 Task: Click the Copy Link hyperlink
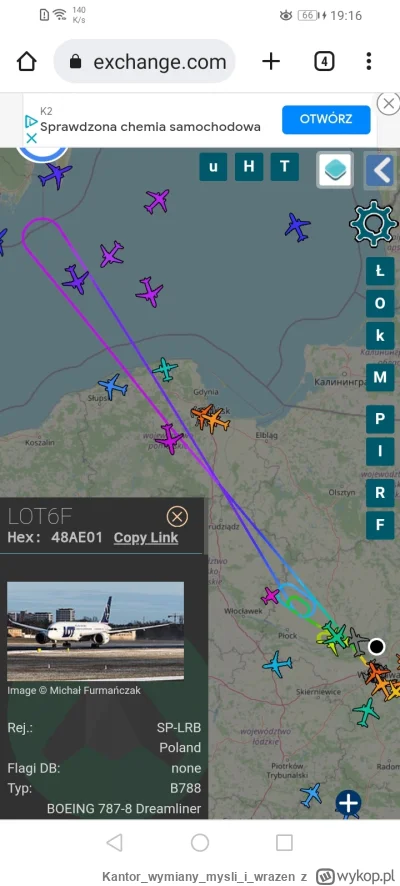pyautogui.click(x=146, y=538)
